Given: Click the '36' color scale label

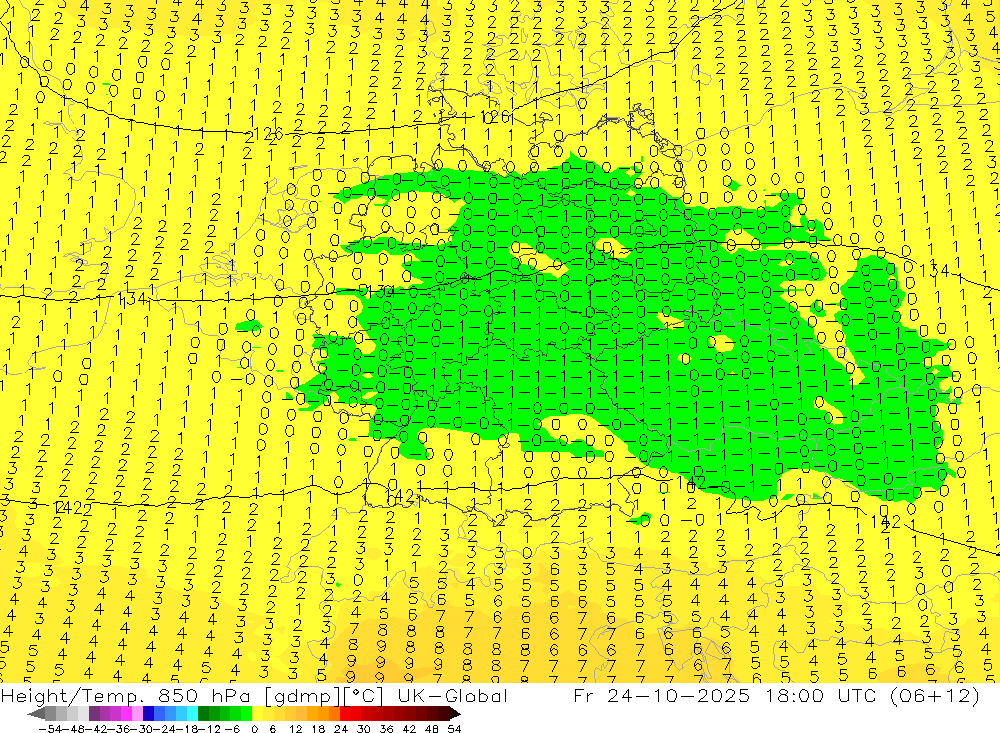Looking at the screenshot, I should [x=386, y=729].
